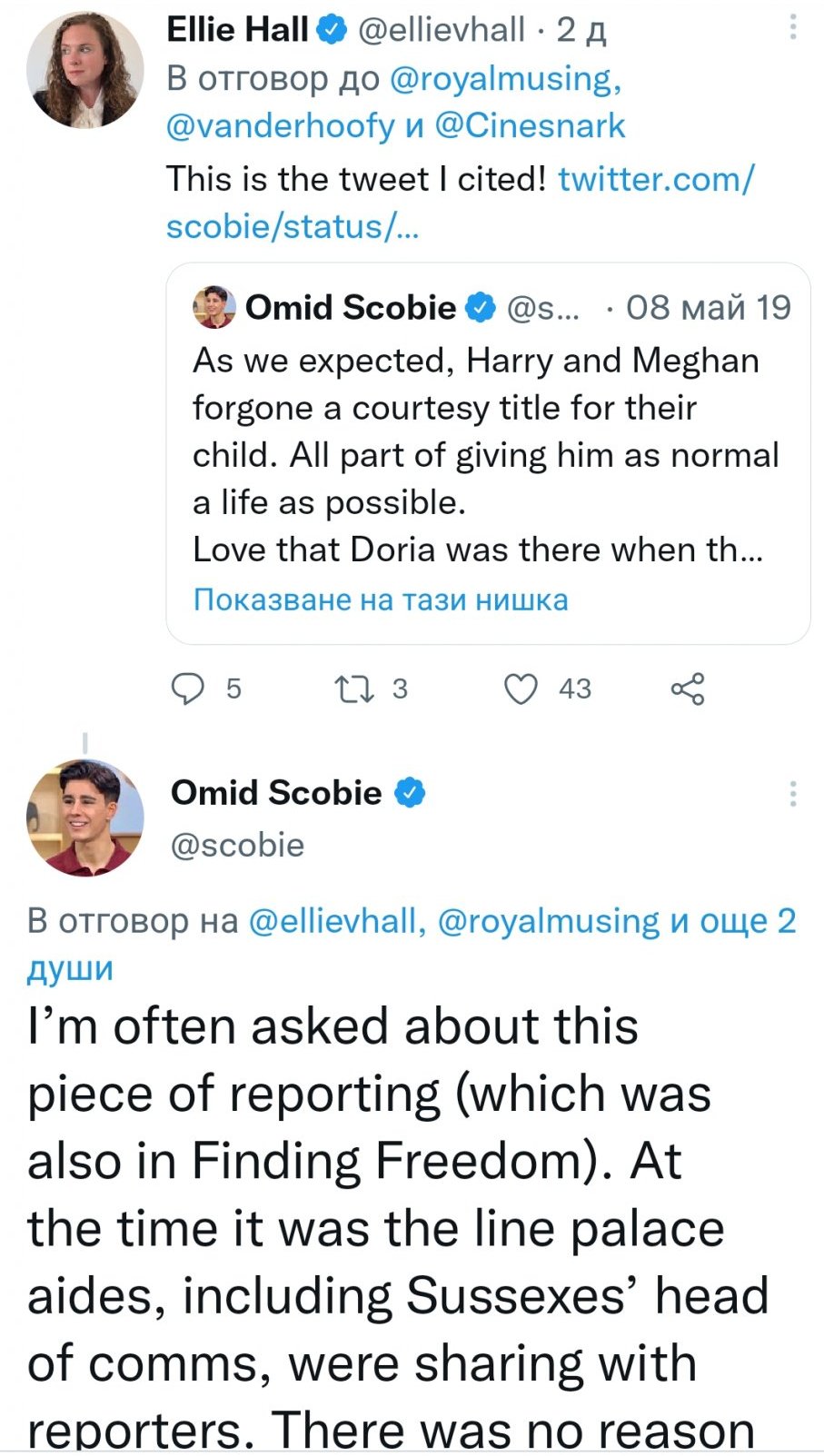Open reply on Ellie Hall's tweet
The width and height of the screenshot is (824, 1456).
pos(189,689)
